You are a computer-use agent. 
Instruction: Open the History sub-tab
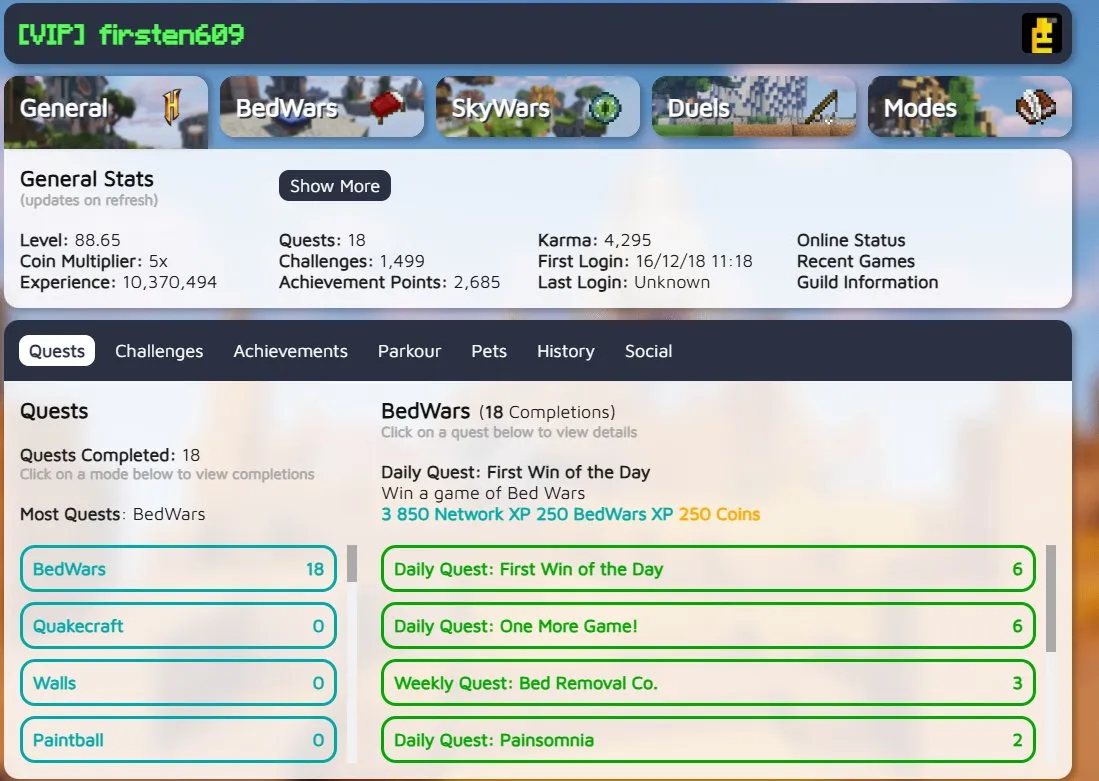click(566, 351)
